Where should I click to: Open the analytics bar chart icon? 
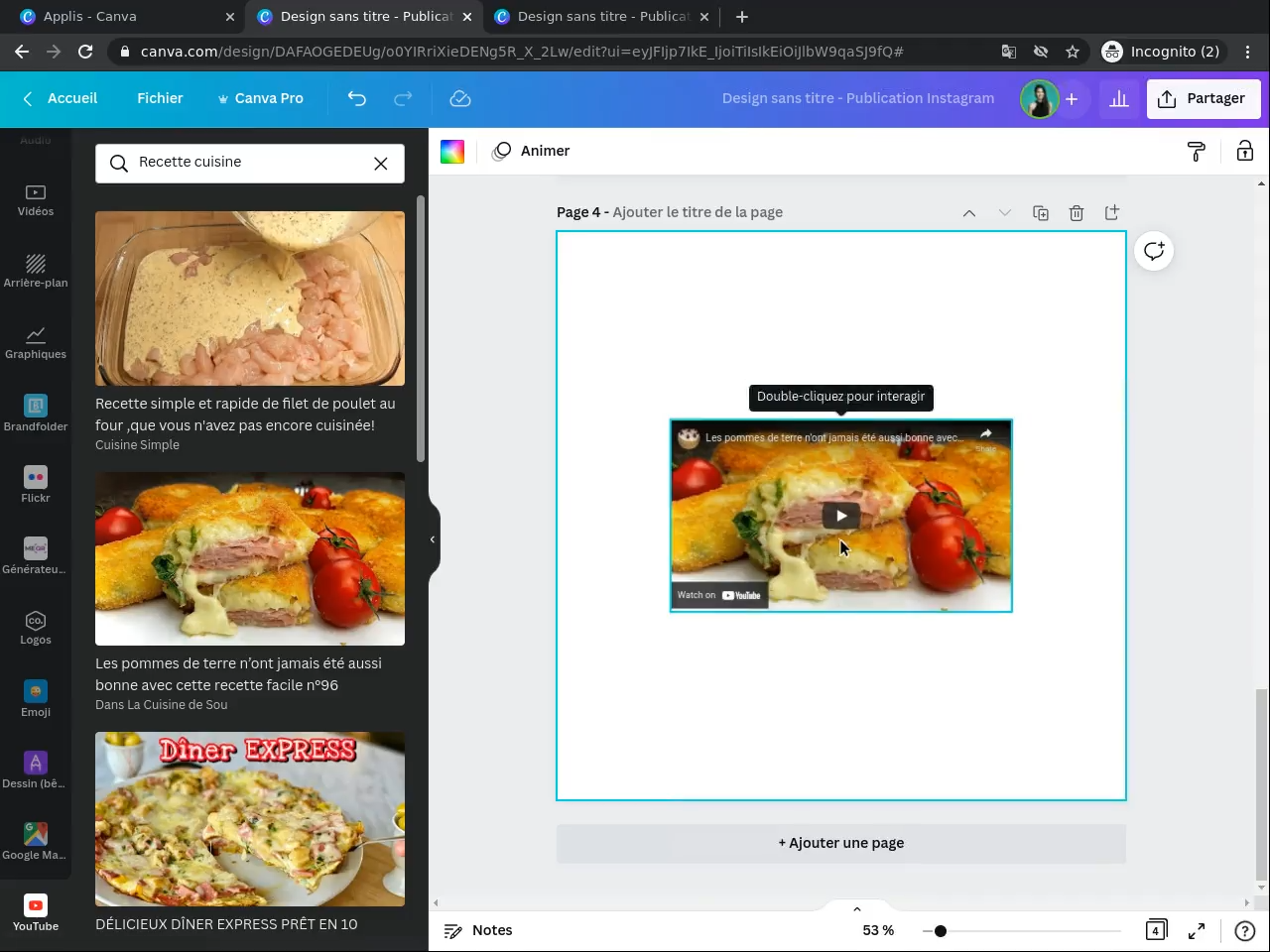tap(1119, 98)
